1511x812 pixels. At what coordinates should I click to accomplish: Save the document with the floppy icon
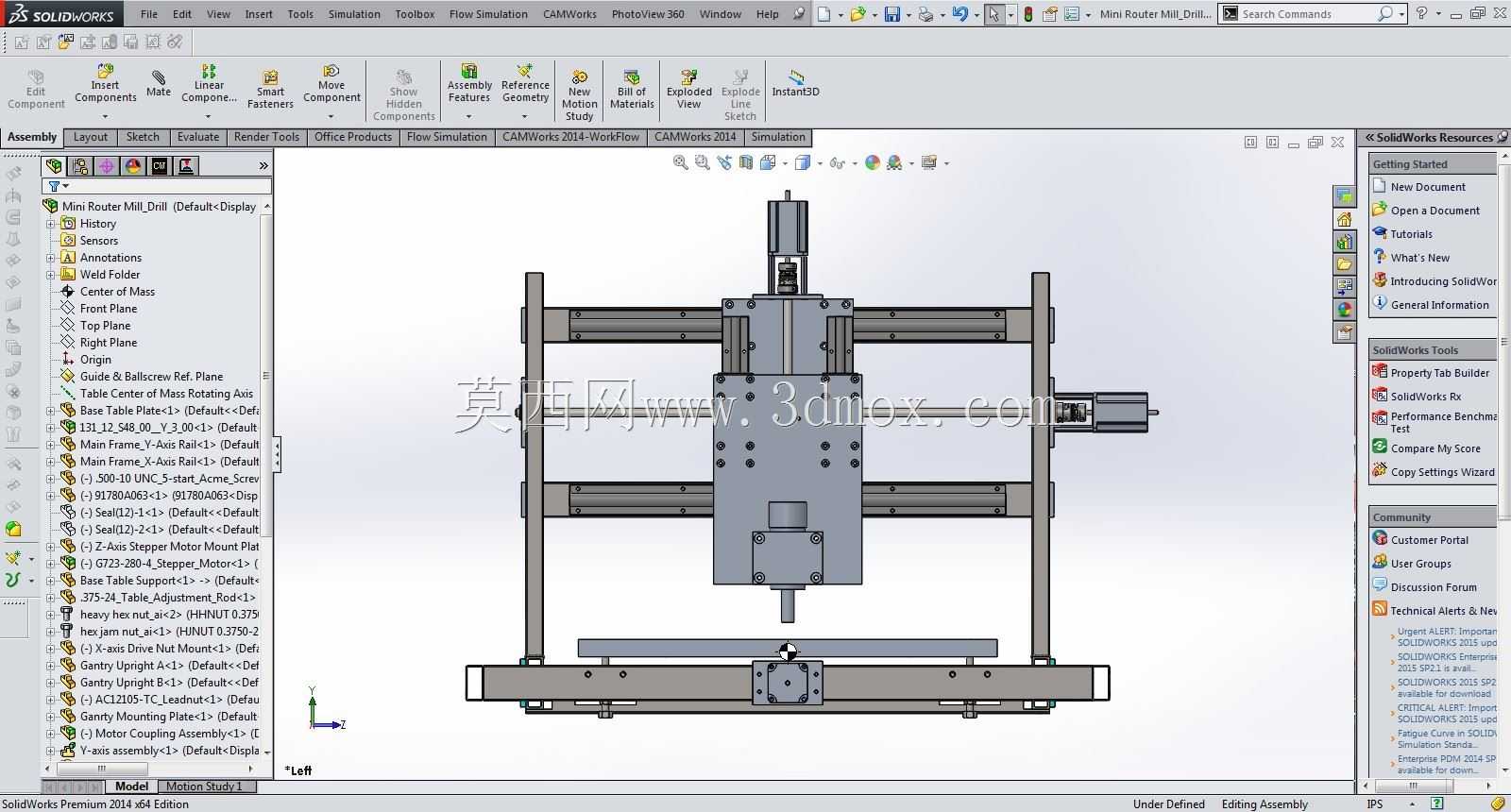tap(892, 14)
